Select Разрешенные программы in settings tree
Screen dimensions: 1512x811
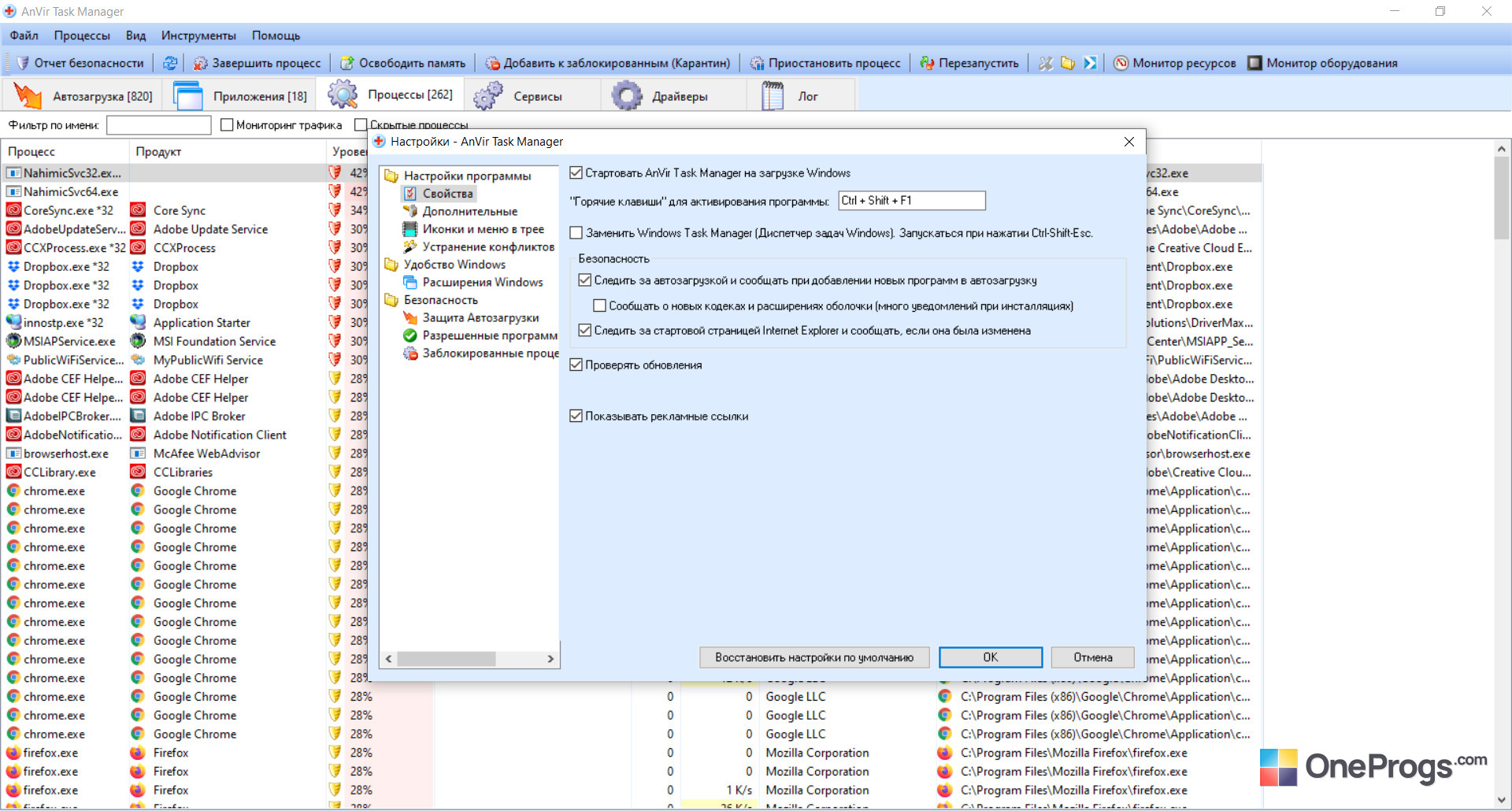pos(490,335)
